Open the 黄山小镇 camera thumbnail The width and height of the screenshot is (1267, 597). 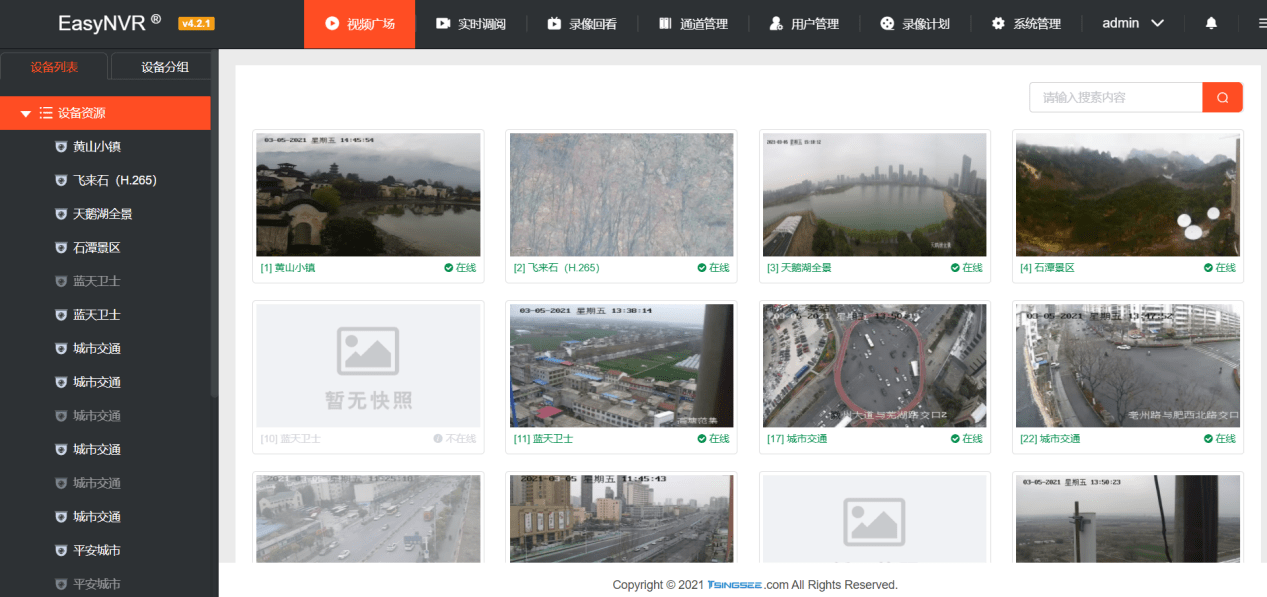pyautogui.click(x=368, y=195)
